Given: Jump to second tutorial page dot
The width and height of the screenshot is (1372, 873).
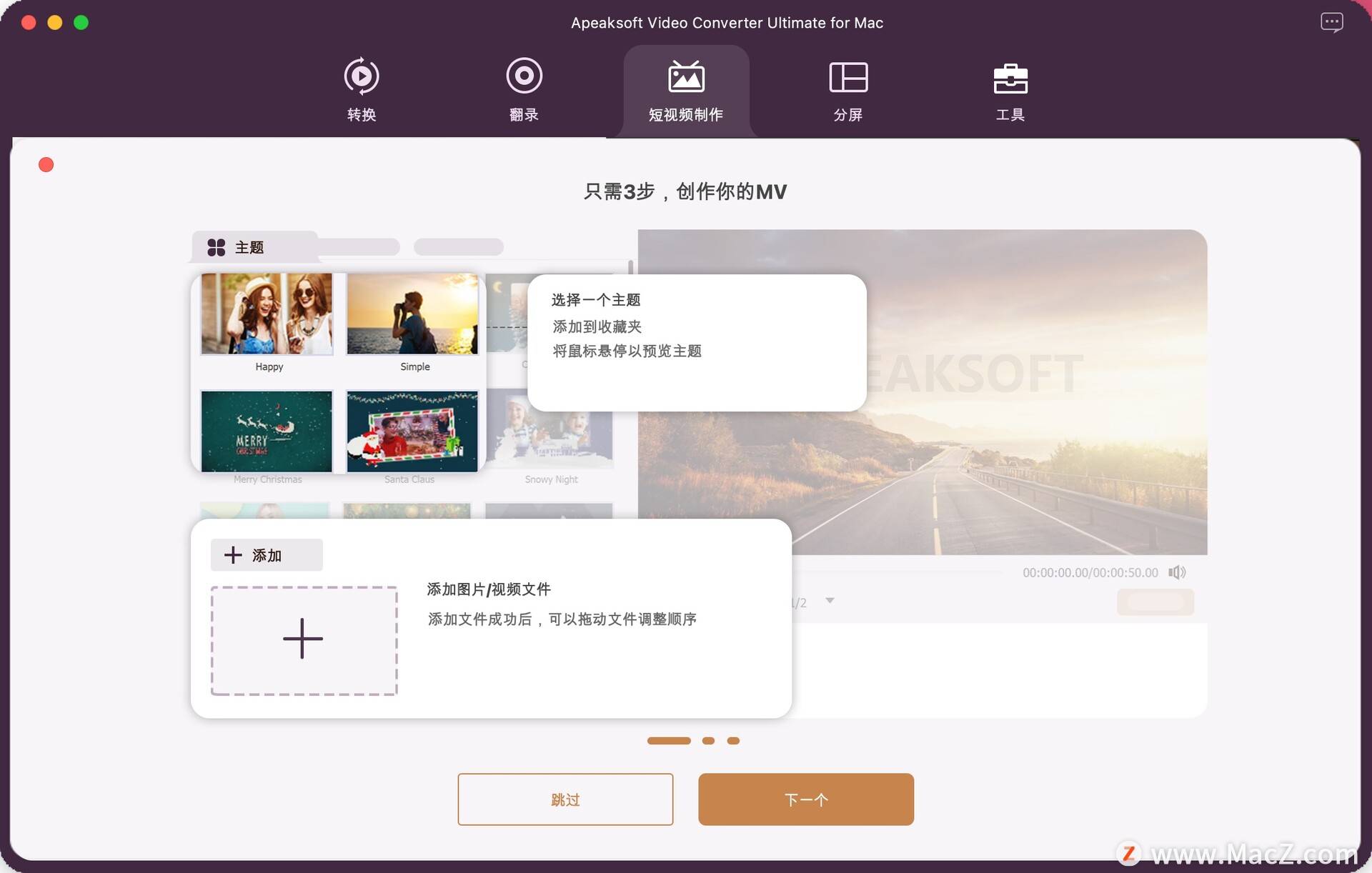Looking at the screenshot, I should tap(708, 741).
